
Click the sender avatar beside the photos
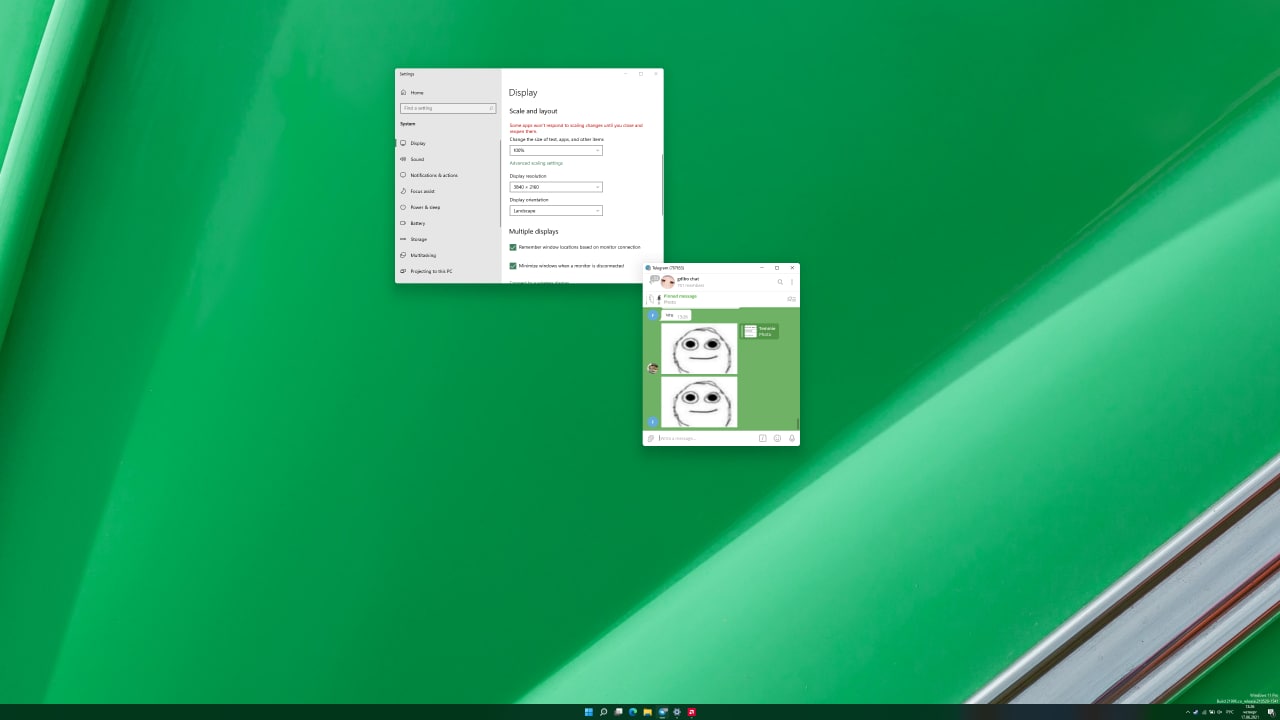pyautogui.click(x=653, y=368)
